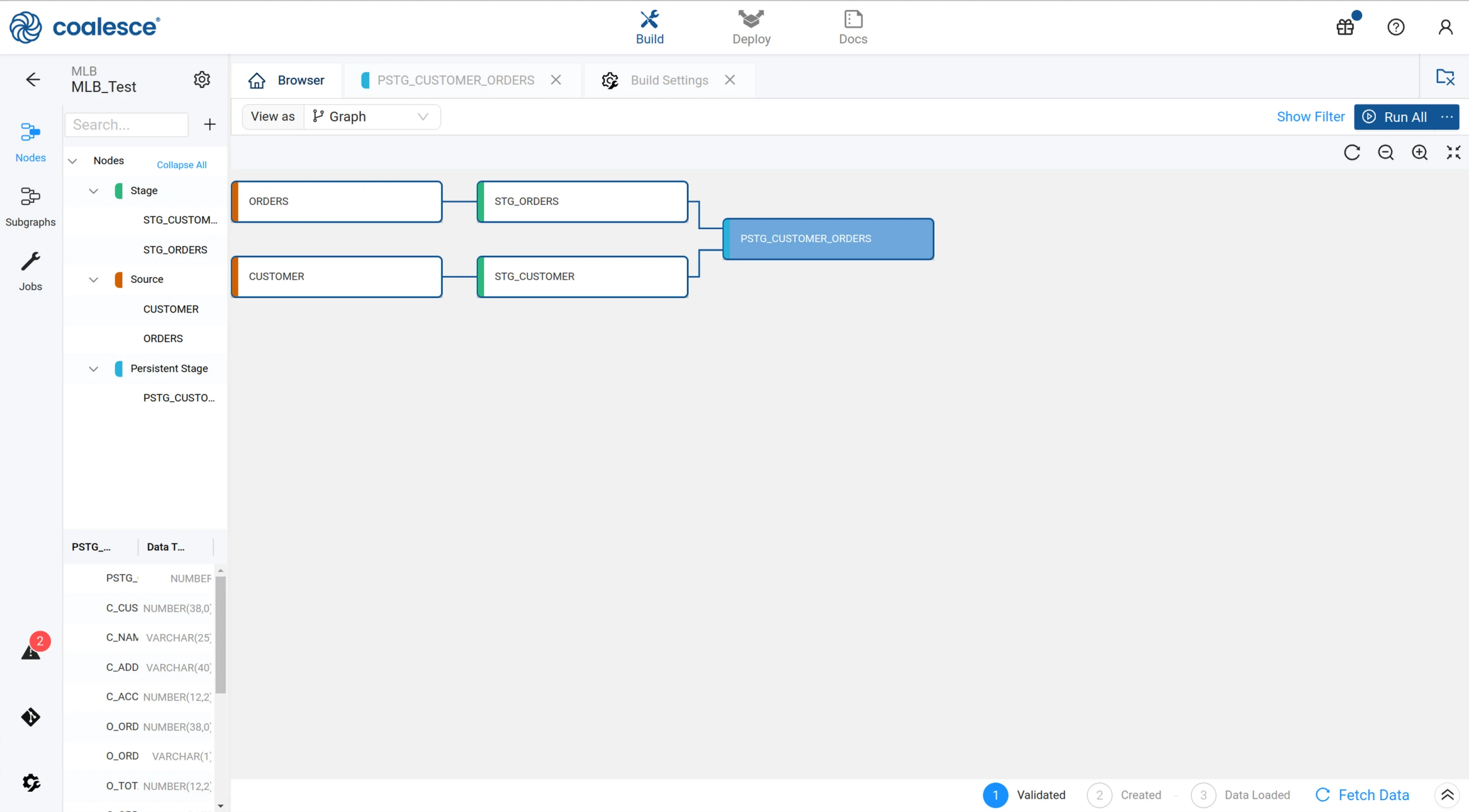Open the Deploy section
Viewport: 1469px width, 812px height.
point(751,27)
